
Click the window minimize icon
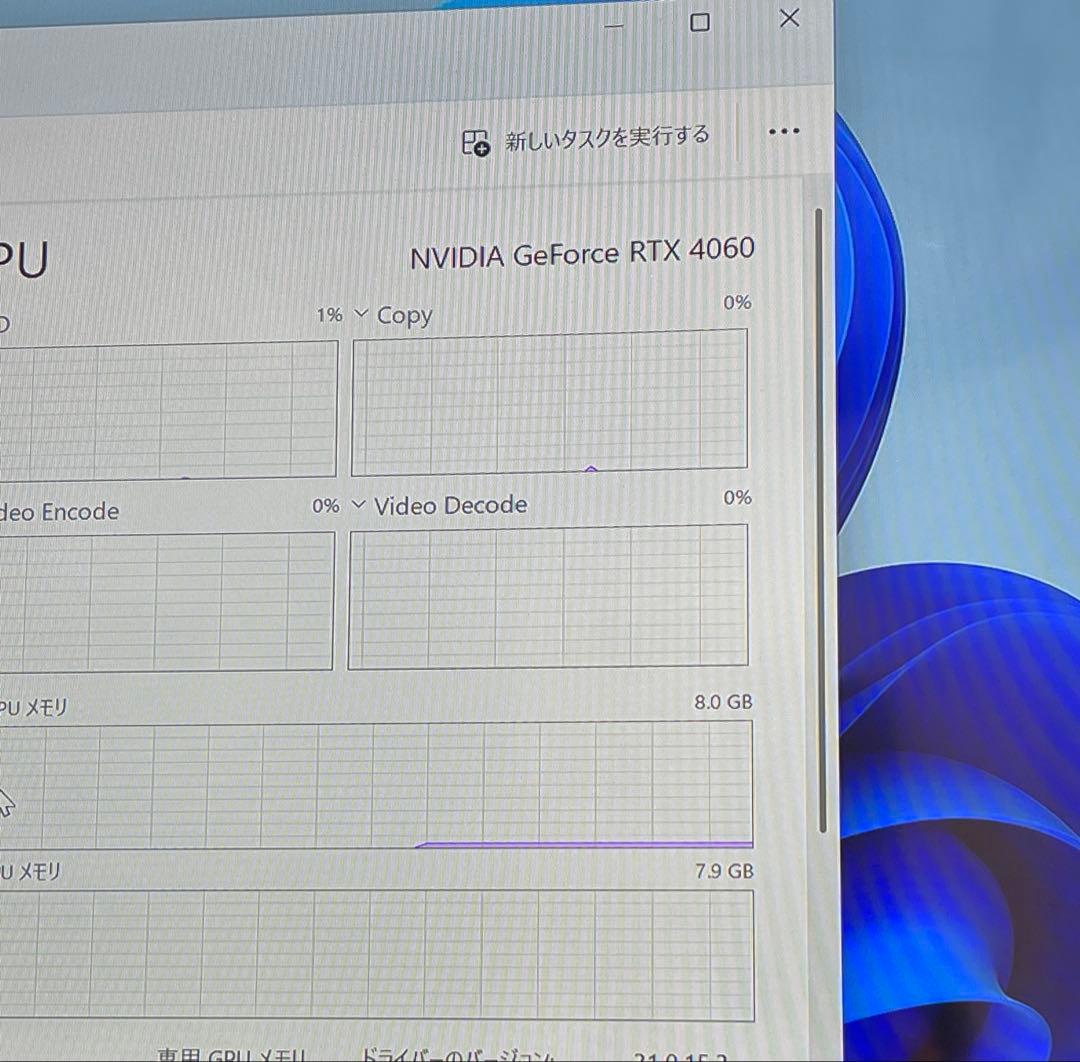pyautogui.click(x=613, y=27)
